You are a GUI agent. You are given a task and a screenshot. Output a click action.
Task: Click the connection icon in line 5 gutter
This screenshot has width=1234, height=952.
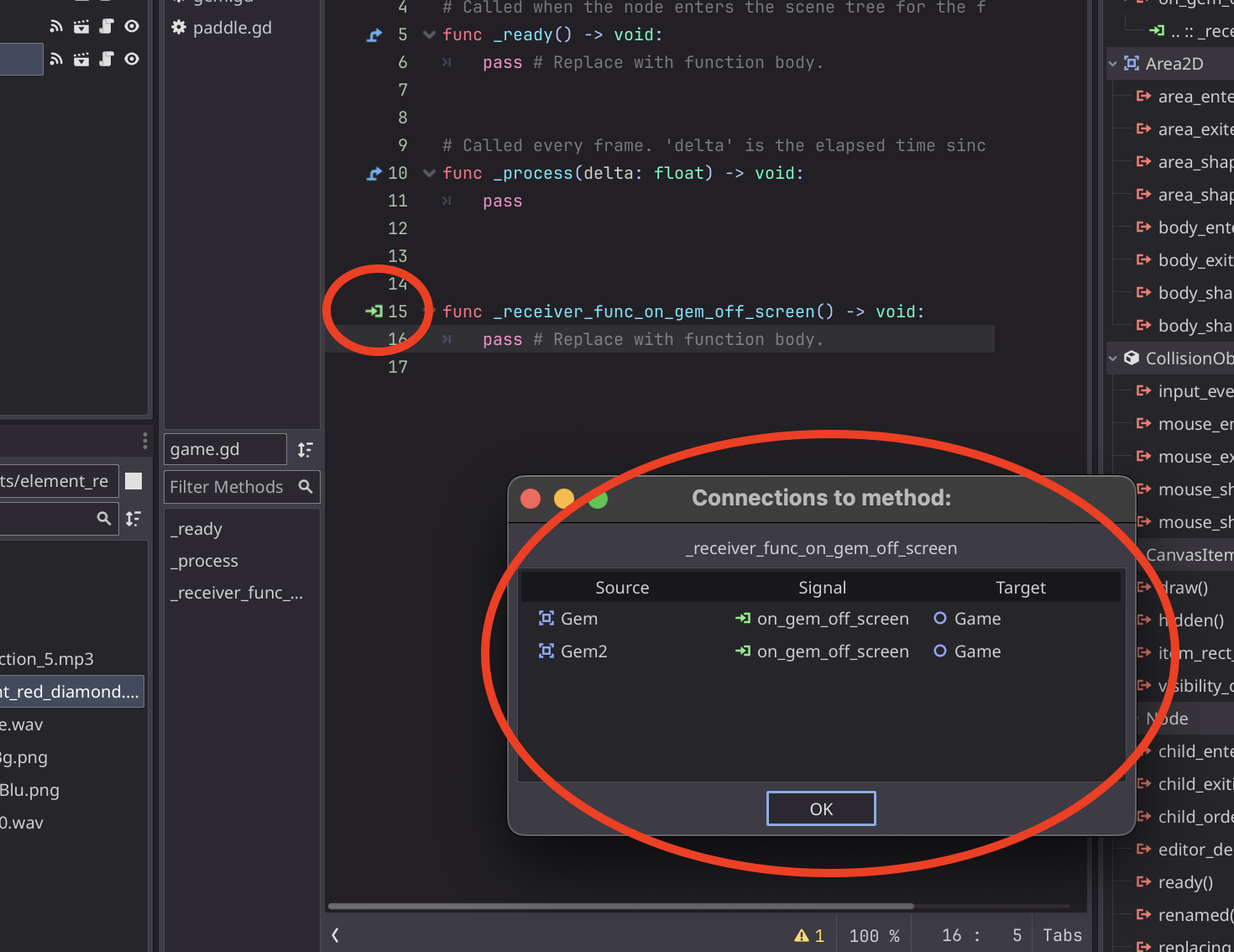click(373, 34)
